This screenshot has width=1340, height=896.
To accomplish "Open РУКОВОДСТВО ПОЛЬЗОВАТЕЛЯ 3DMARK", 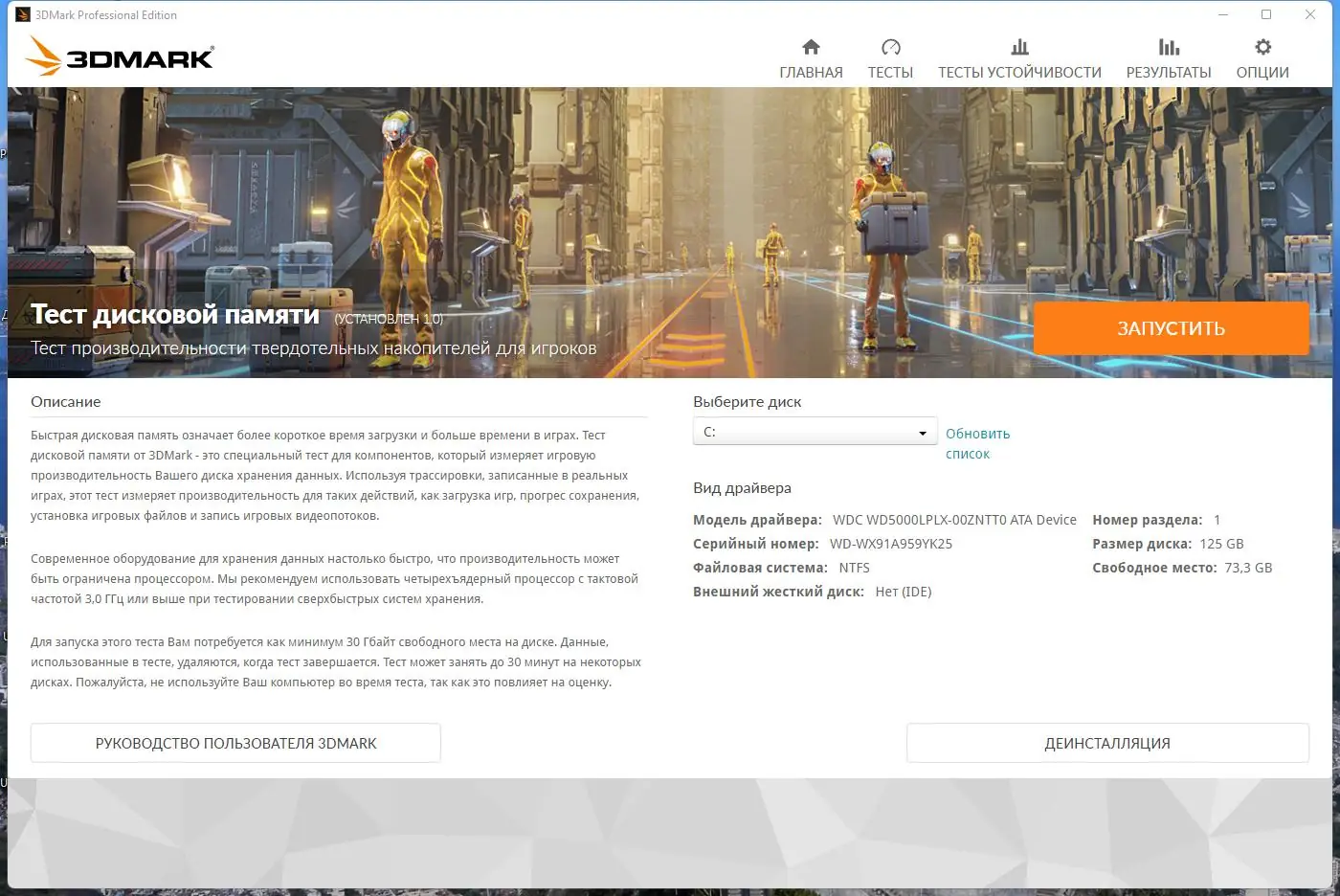I will 234,743.
